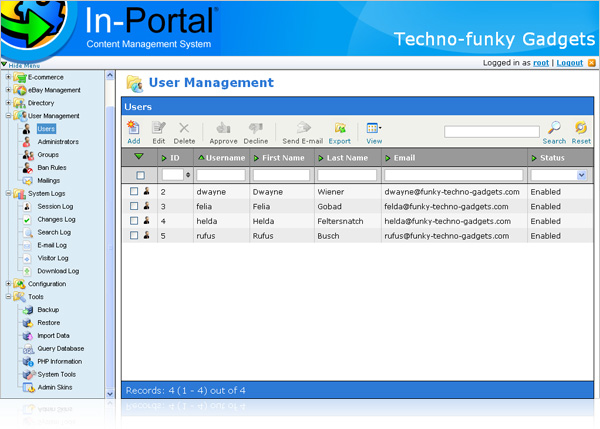Open Ban Rules in the sidebar

coord(52,168)
